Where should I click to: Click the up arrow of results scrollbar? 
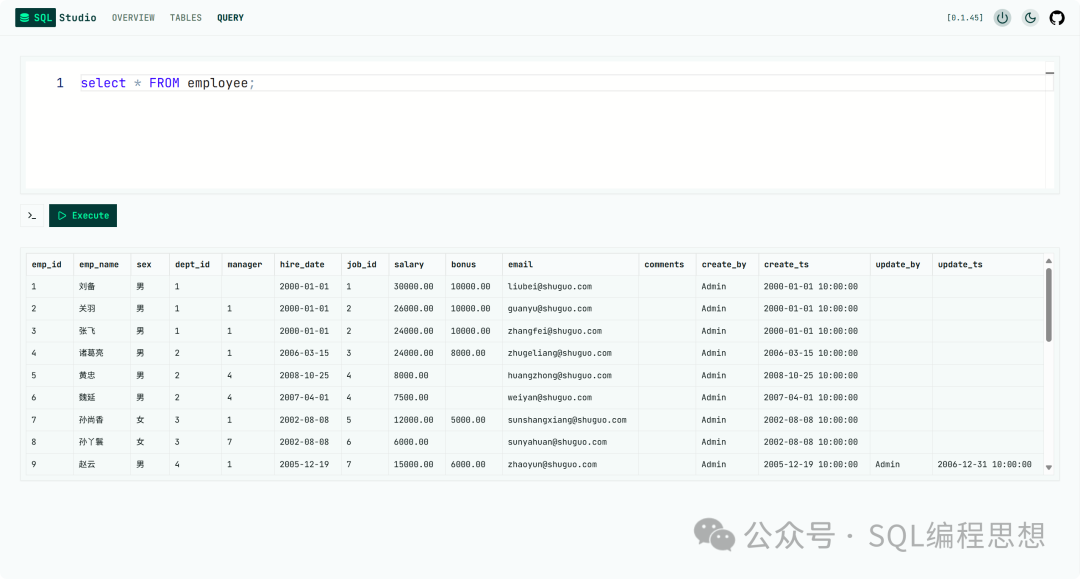[1049, 260]
